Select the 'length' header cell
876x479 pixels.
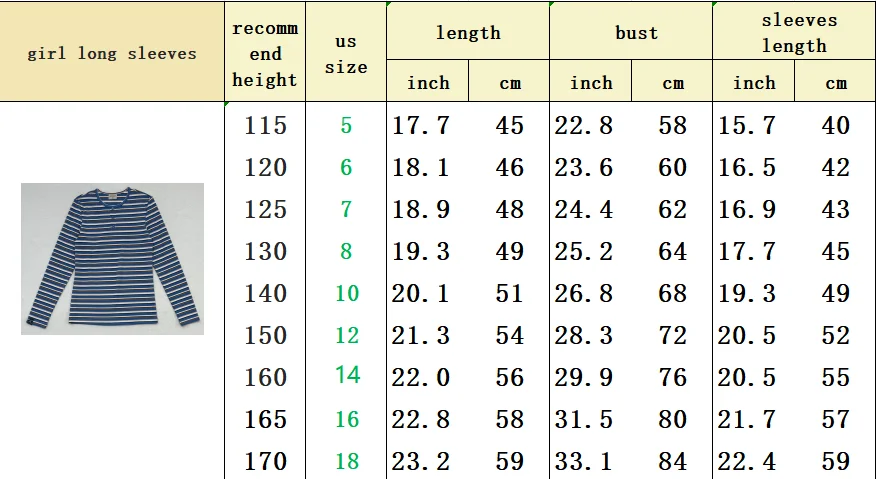468,31
